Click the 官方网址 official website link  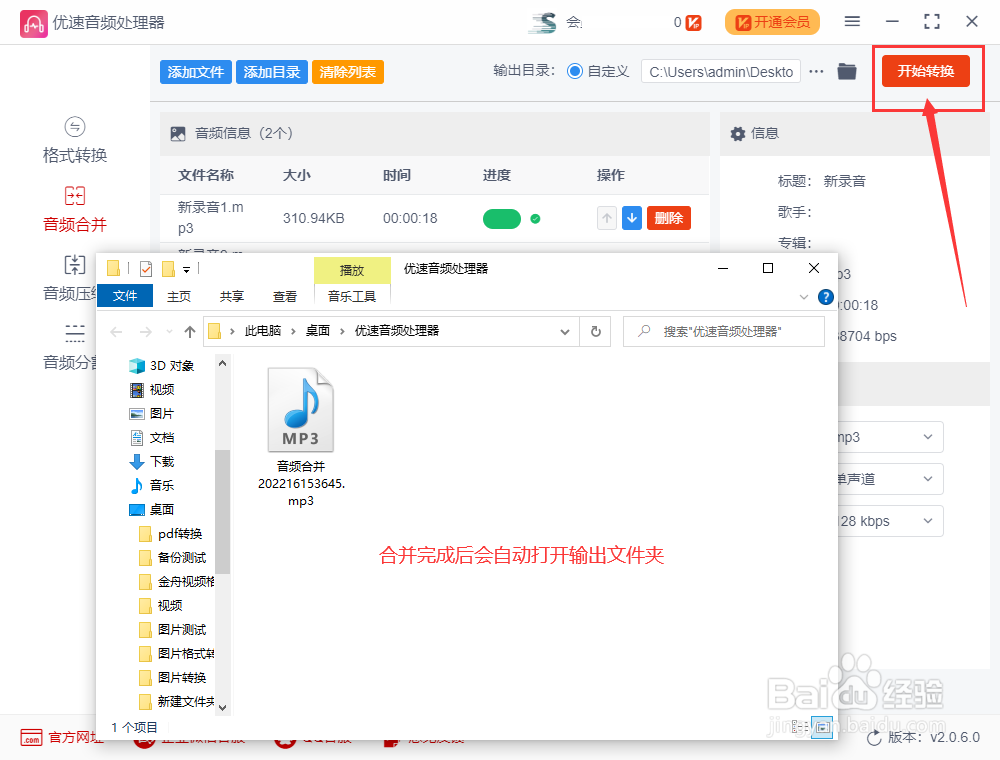(x=62, y=737)
